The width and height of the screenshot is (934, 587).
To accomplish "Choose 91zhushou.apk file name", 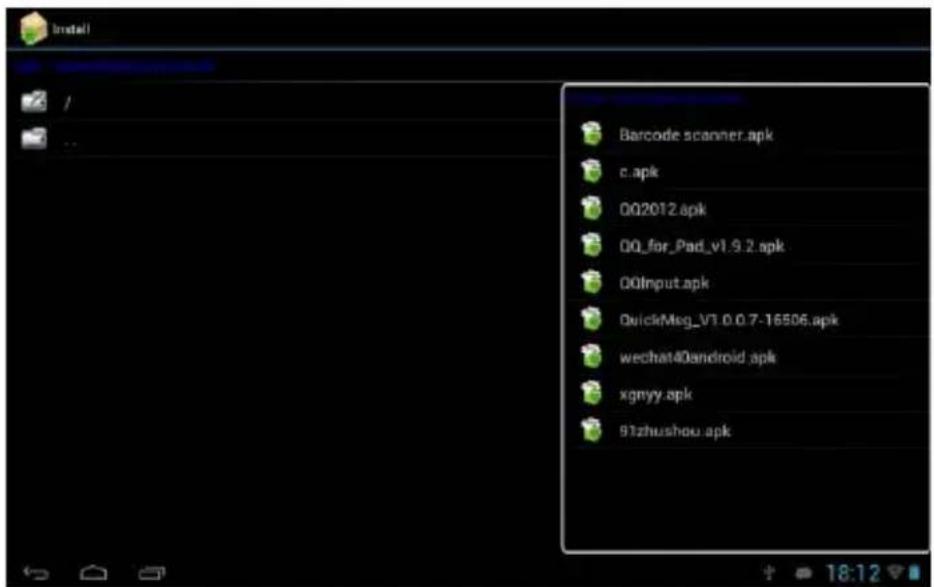I will point(674,431).
